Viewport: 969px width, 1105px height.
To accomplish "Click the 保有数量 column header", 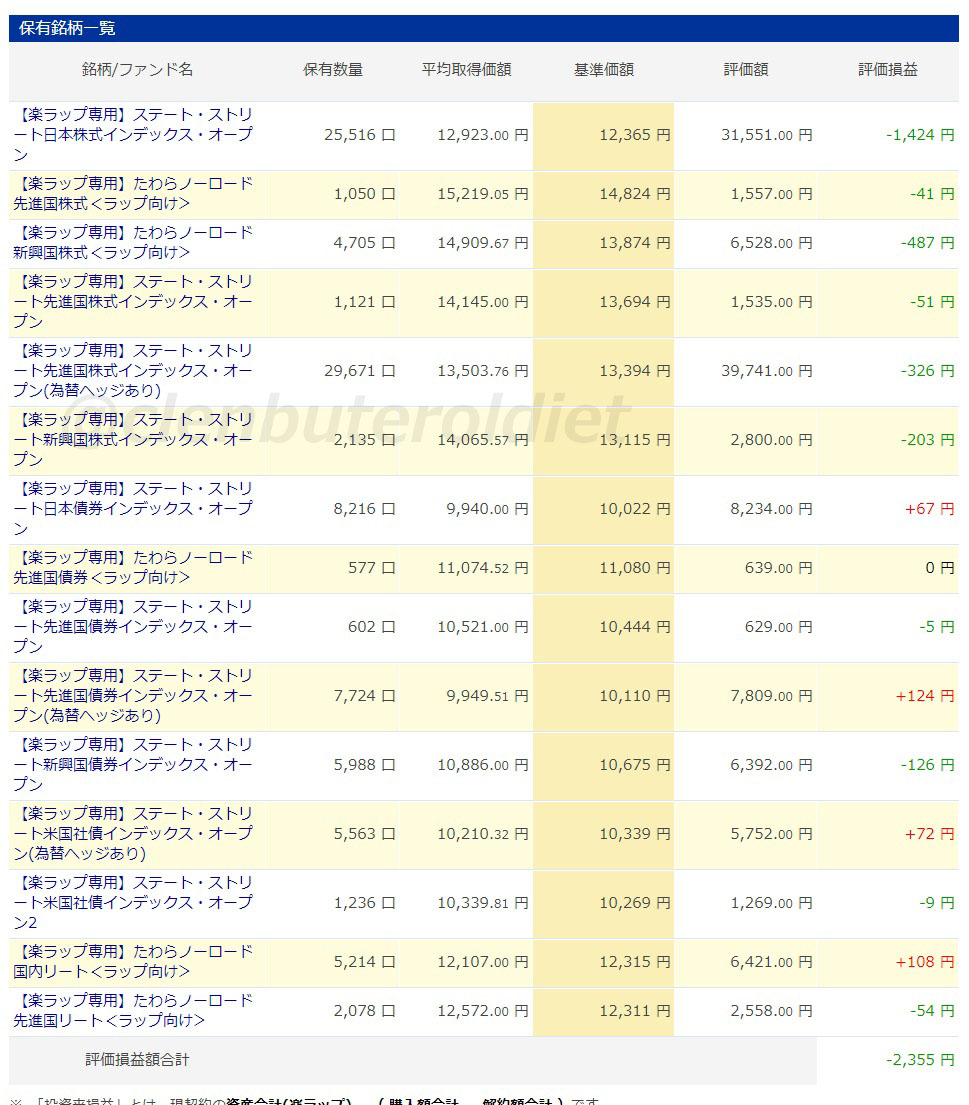I will pos(333,69).
